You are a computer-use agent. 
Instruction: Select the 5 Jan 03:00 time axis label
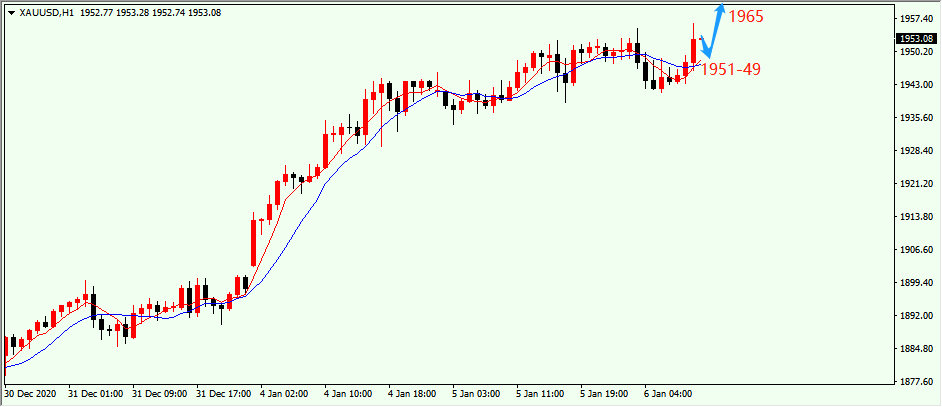coord(478,394)
